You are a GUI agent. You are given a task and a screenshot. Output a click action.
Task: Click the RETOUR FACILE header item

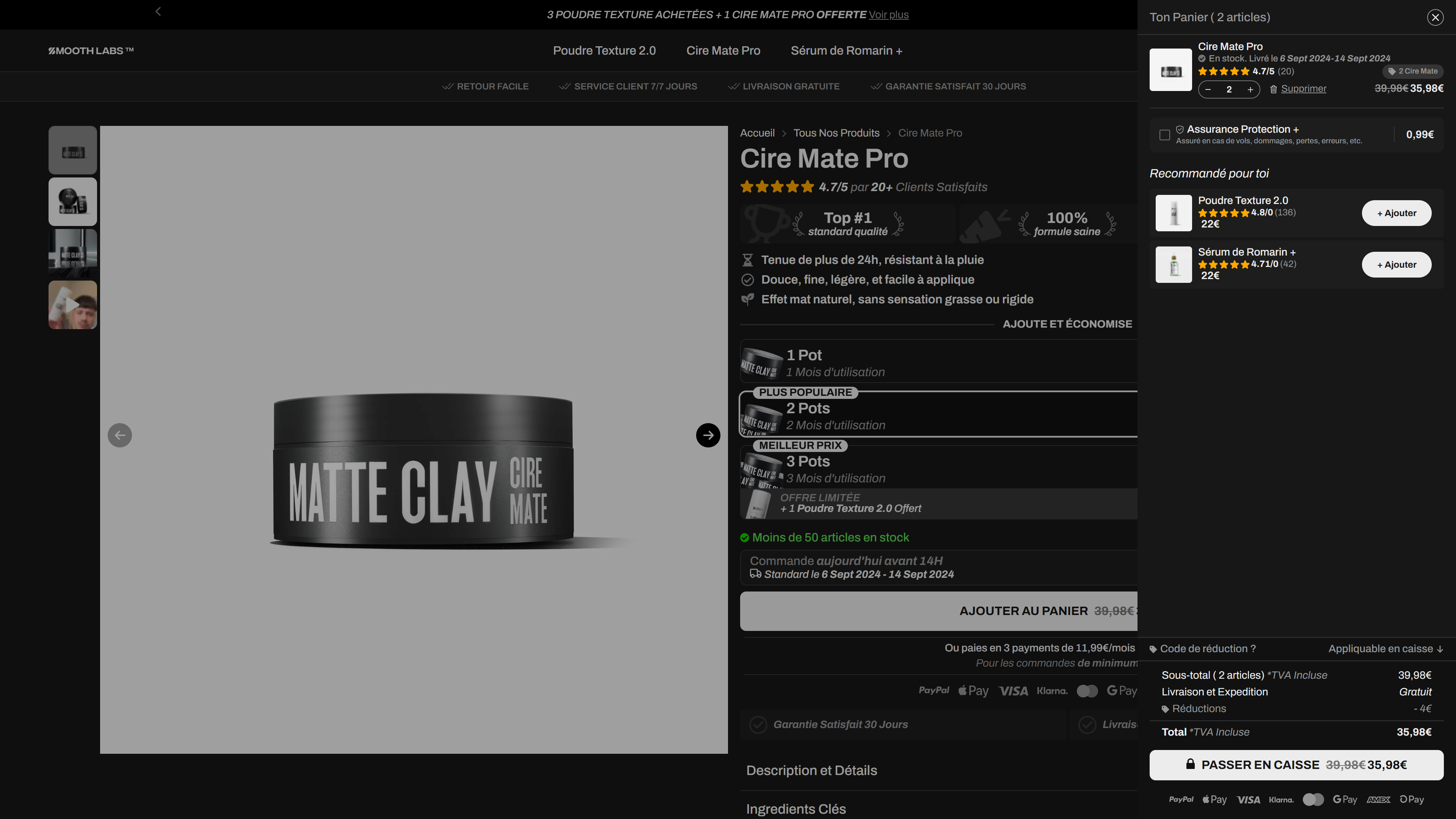coord(485,86)
